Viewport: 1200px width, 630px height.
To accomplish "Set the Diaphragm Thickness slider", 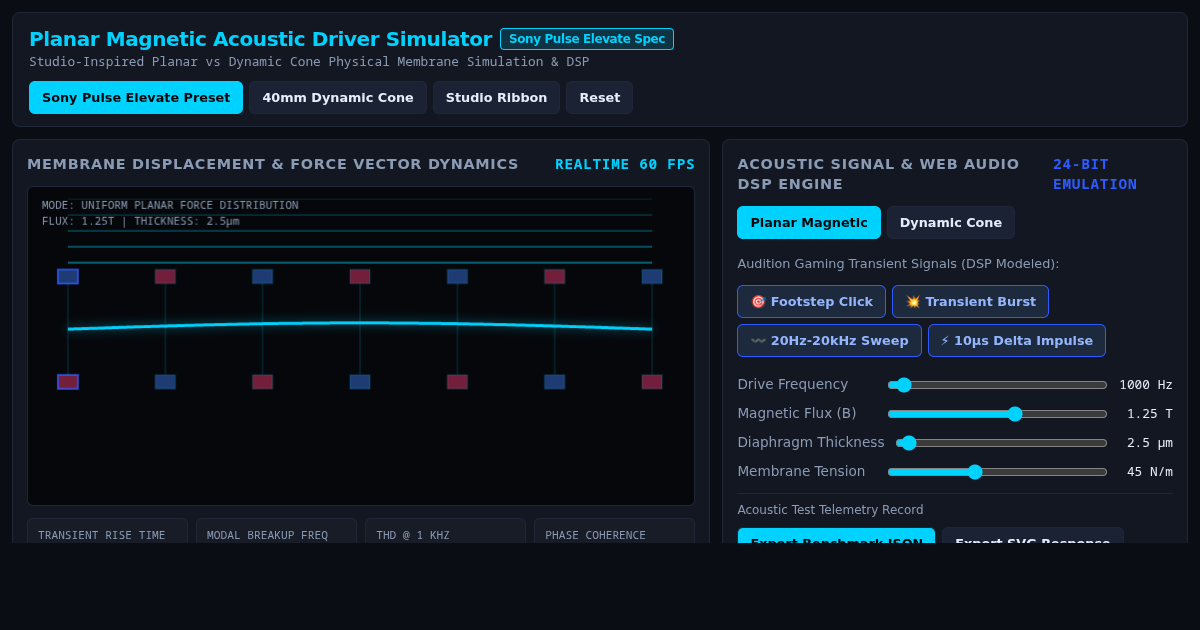I will [x=1001, y=443].
